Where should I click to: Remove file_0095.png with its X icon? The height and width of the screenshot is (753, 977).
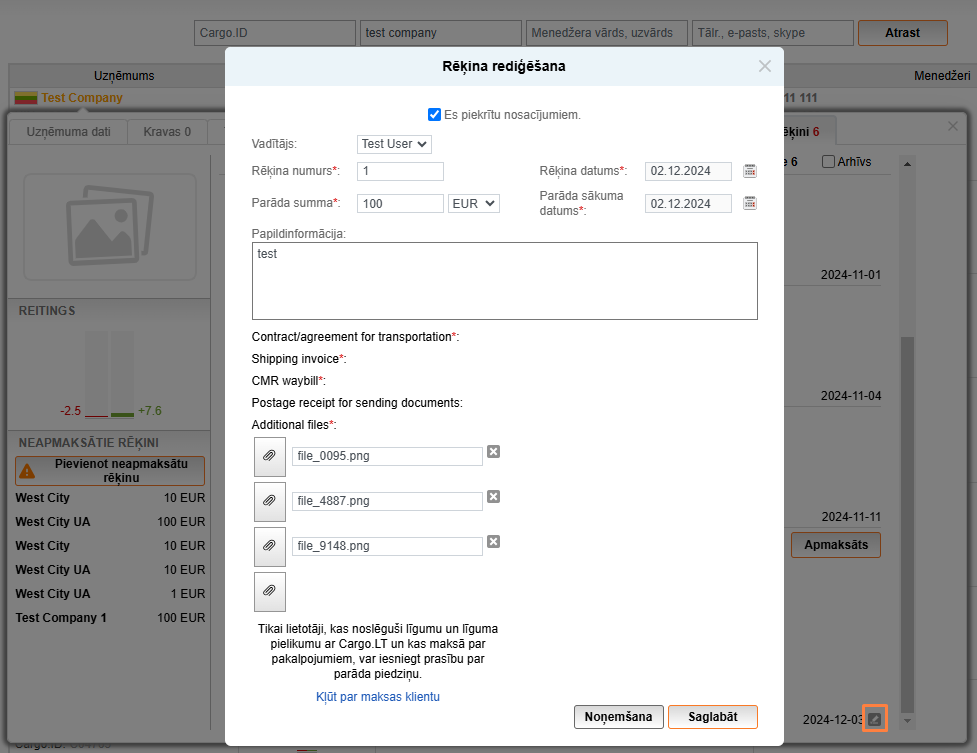[493, 452]
